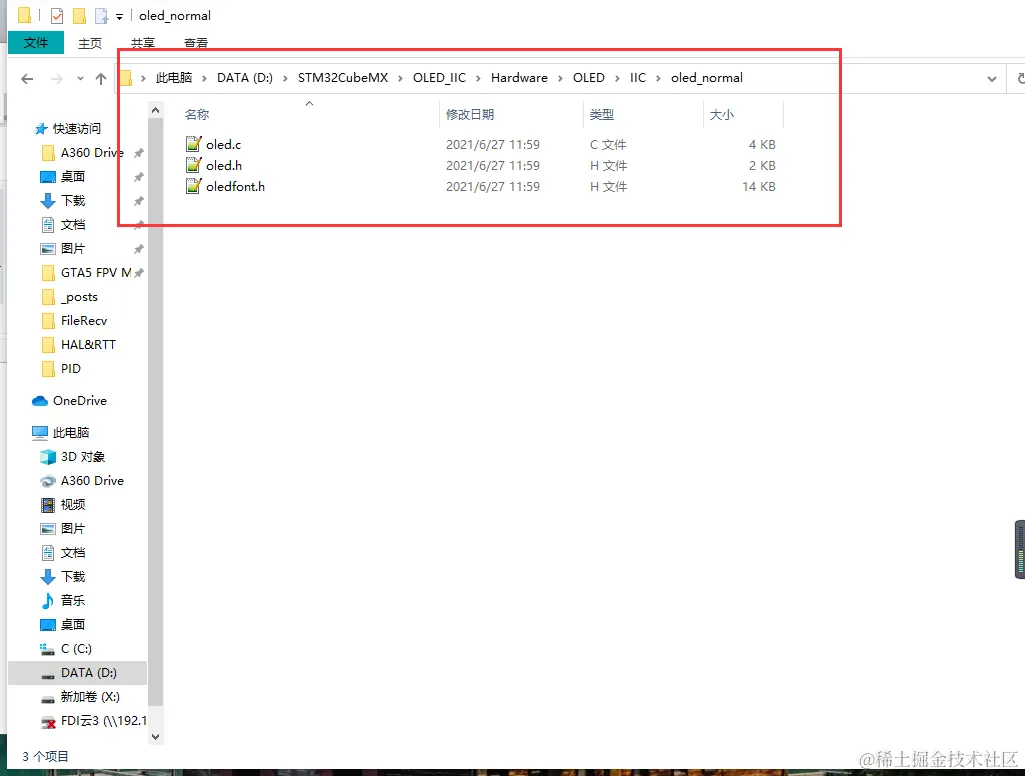Click IIC breadcrumb in address bar
Image resolution: width=1025 pixels, height=776 pixels.
pyautogui.click(x=637, y=78)
